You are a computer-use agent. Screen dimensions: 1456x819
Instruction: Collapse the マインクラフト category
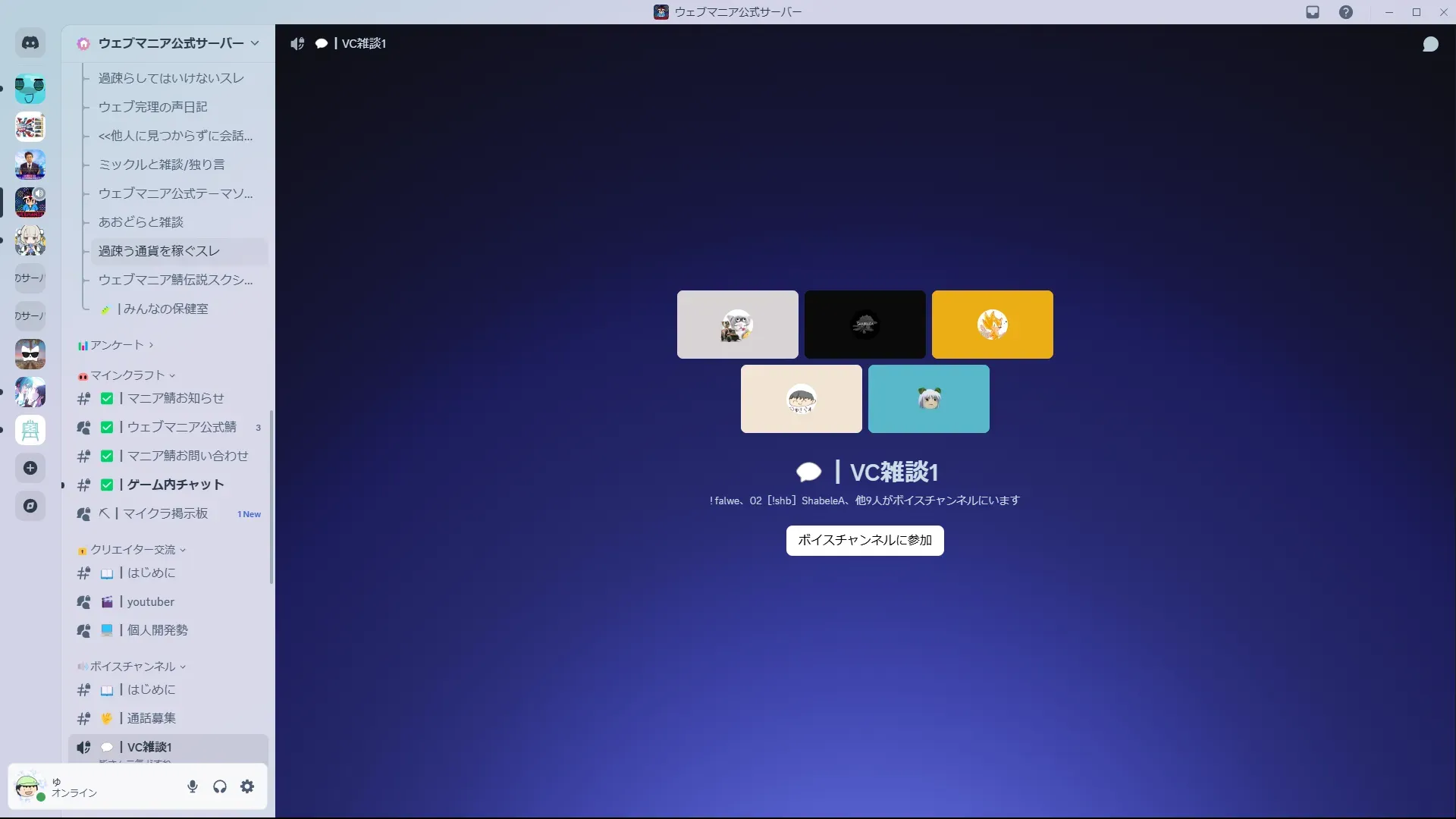[127, 375]
